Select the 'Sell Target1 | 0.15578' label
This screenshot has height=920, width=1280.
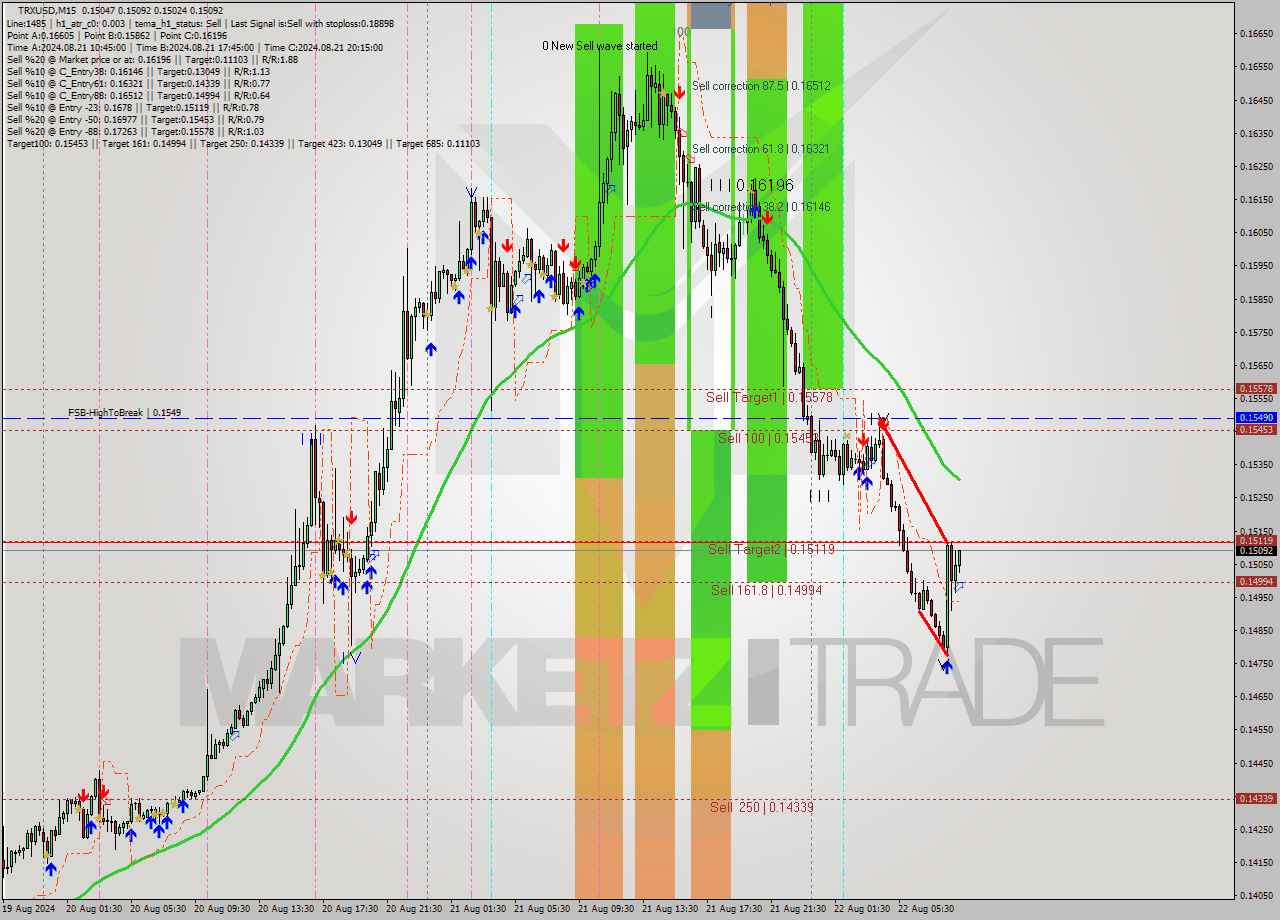(769, 397)
